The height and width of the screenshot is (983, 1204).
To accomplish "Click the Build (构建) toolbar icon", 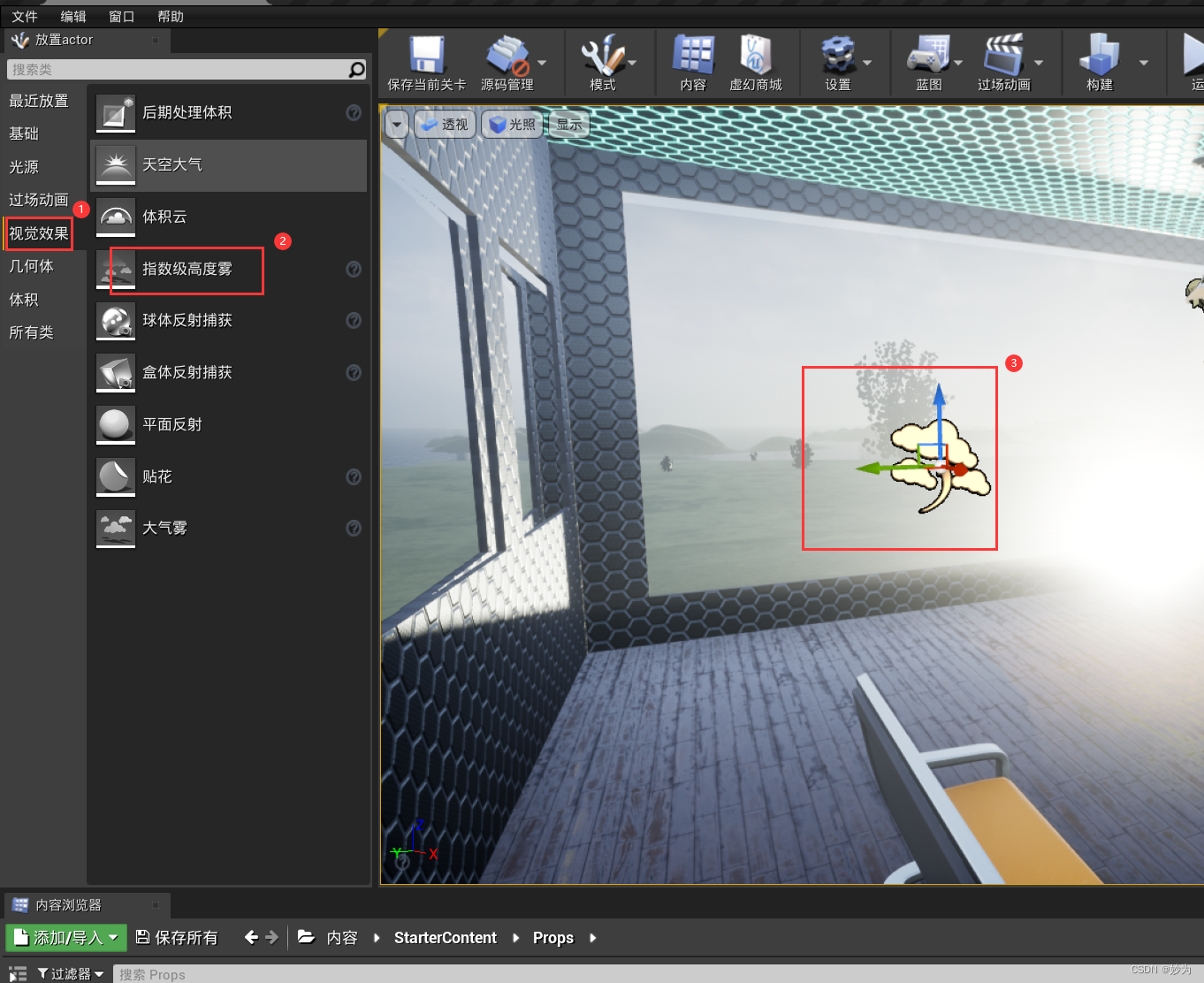I will tap(1099, 55).
